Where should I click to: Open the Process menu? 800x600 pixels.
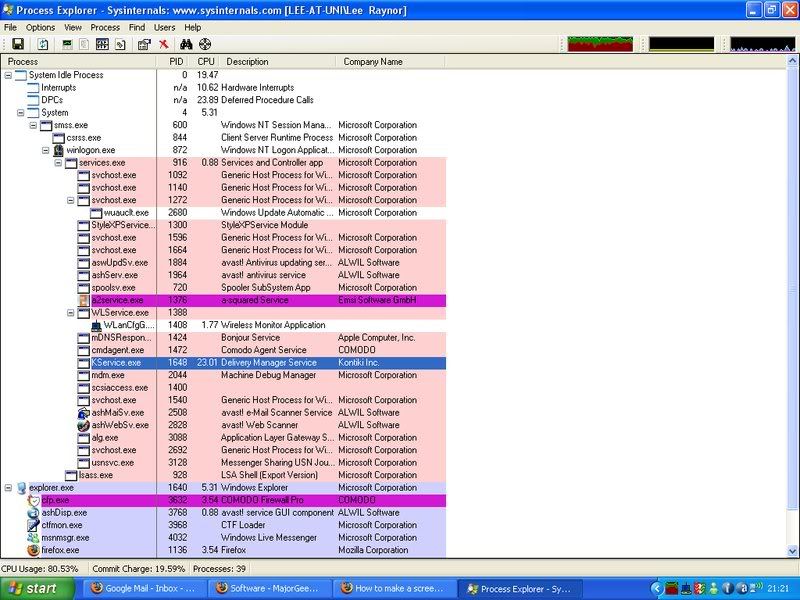105,27
